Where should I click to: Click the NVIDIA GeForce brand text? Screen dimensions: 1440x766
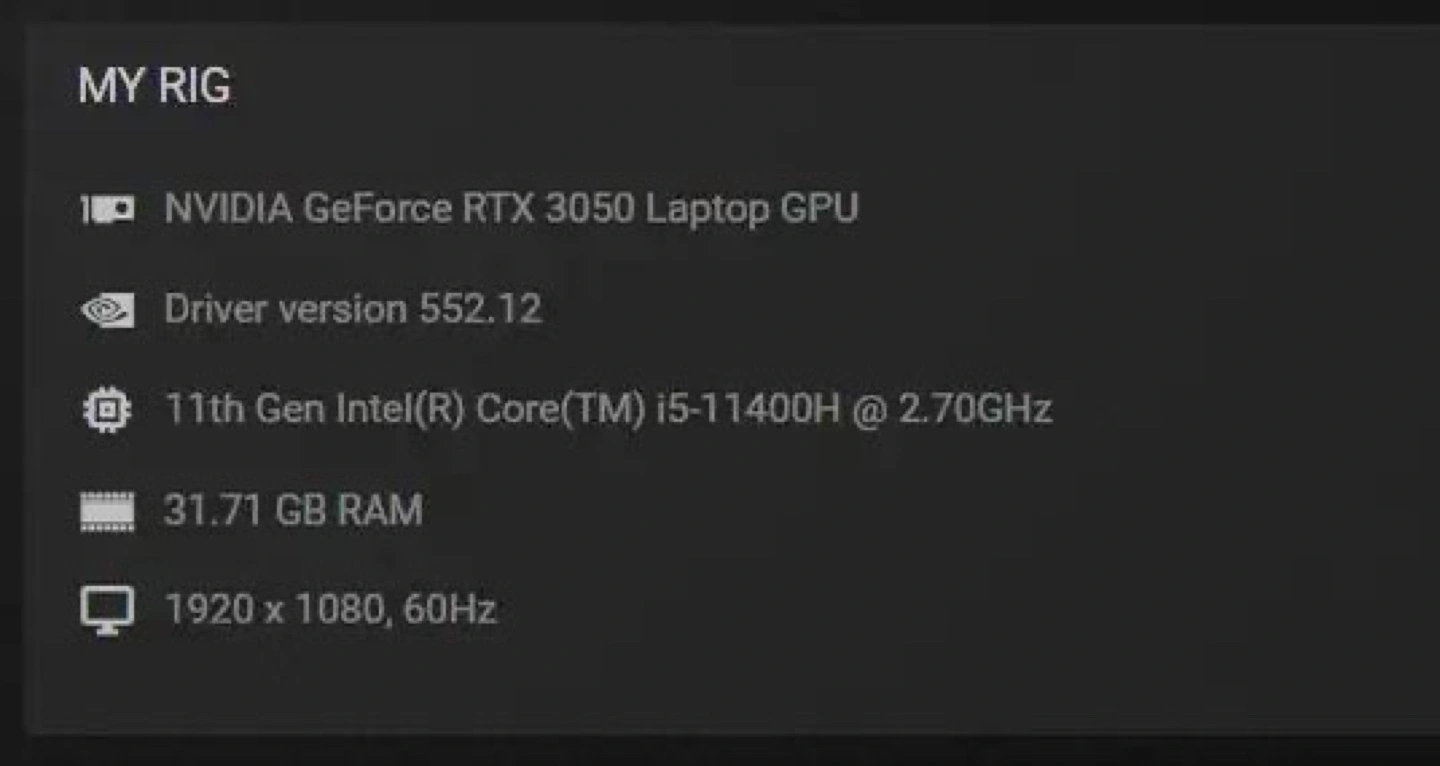tap(308, 209)
